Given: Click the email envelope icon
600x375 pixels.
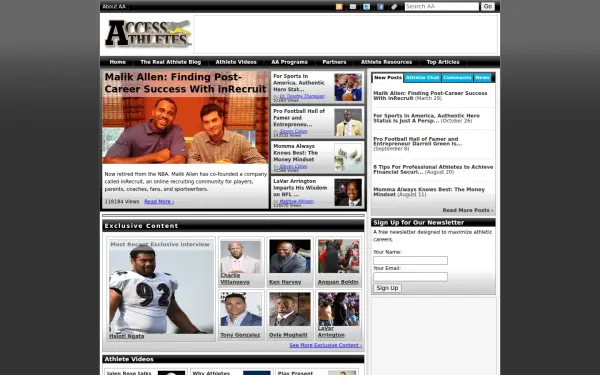Looking at the screenshot, I should pos(353,7).
